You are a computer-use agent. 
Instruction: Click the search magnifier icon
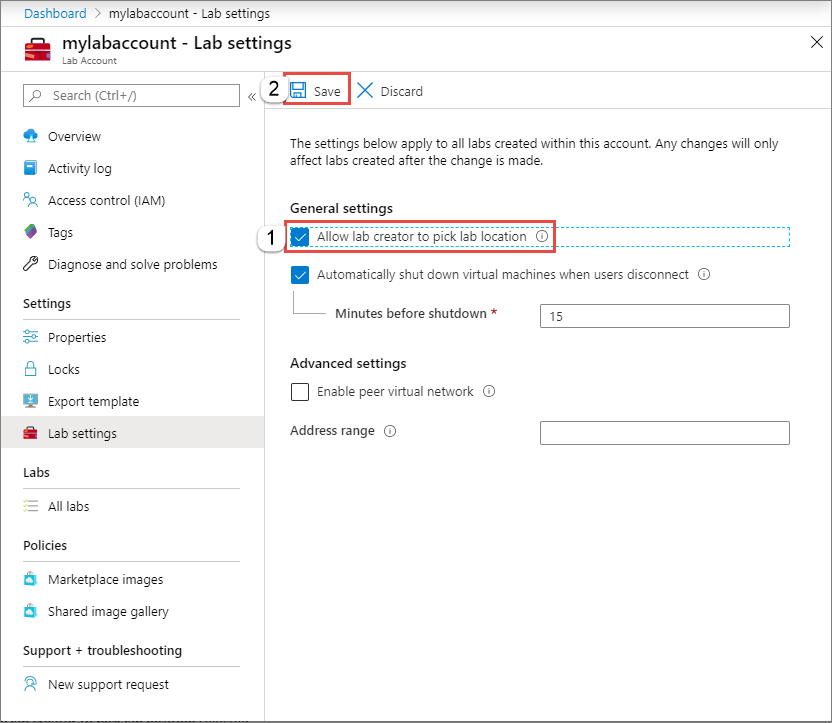pos(36,95)
